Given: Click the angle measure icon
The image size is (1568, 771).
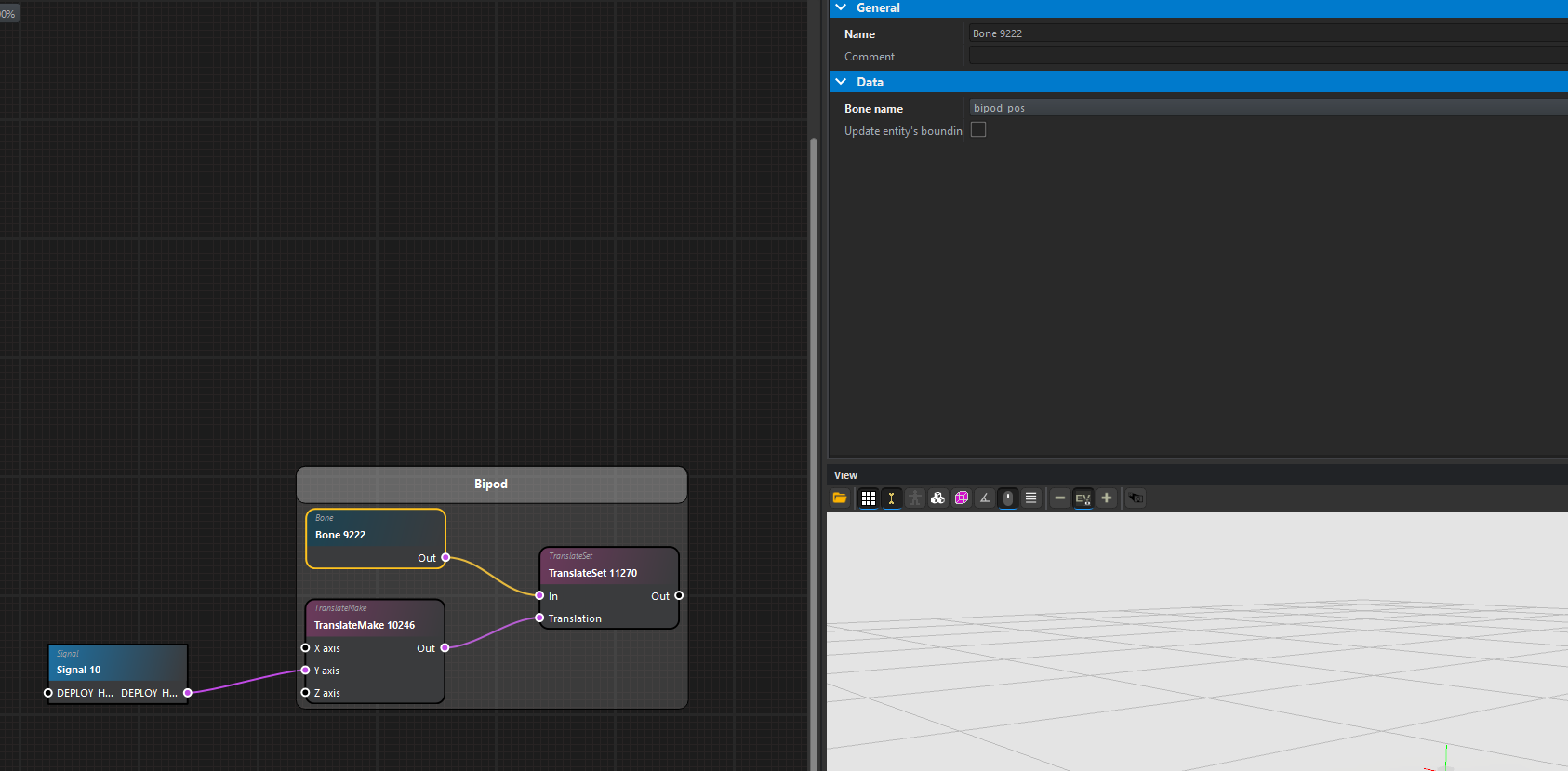Looking at the screenshot, I should [x=985, y=498].
